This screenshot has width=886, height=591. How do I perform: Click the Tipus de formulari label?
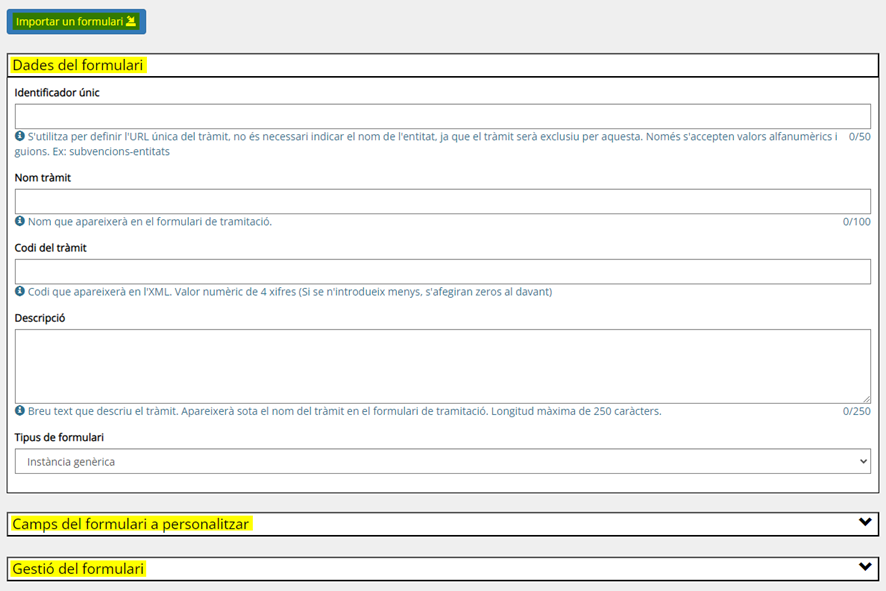click(x=59, y=437)
